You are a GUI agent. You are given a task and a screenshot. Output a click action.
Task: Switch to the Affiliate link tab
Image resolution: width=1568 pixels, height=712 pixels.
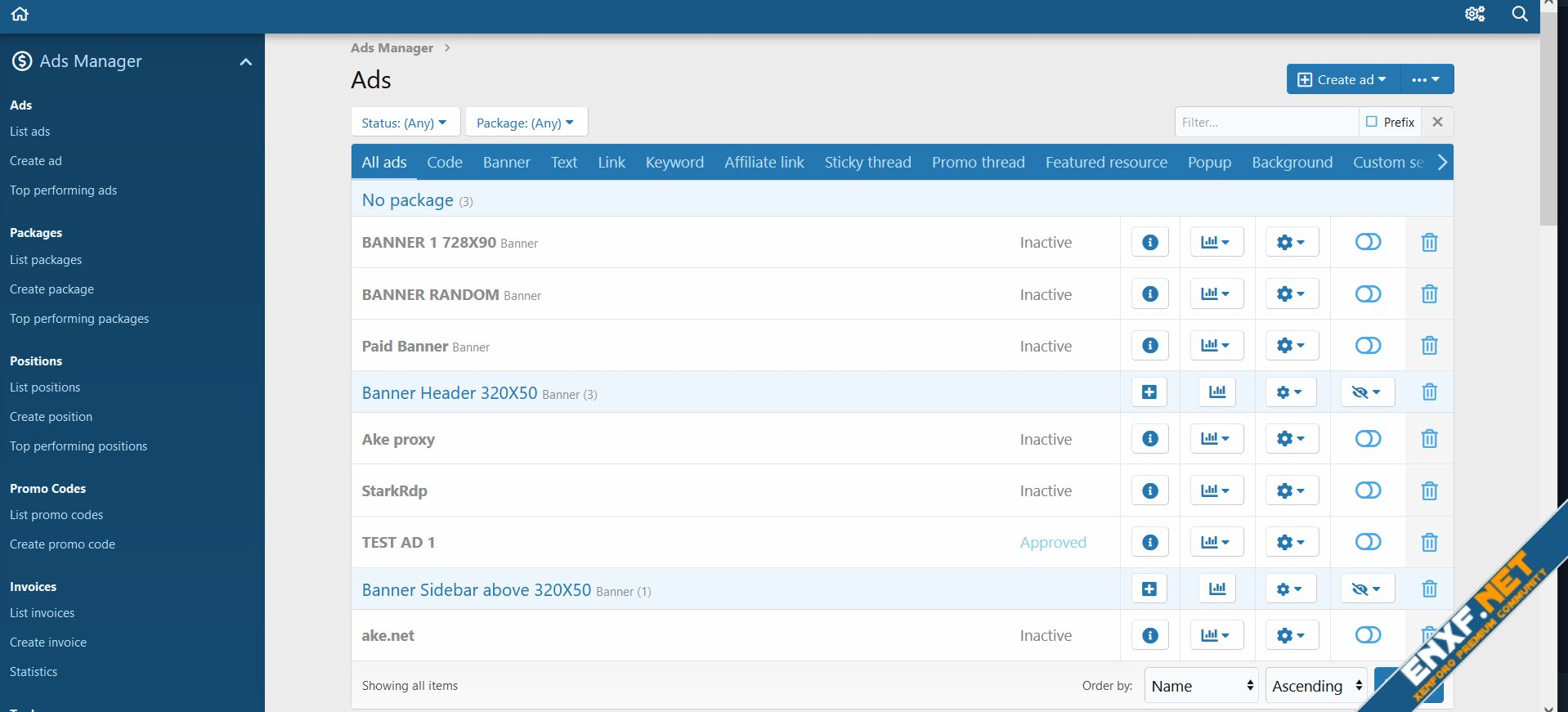click(x=764, y=162)
